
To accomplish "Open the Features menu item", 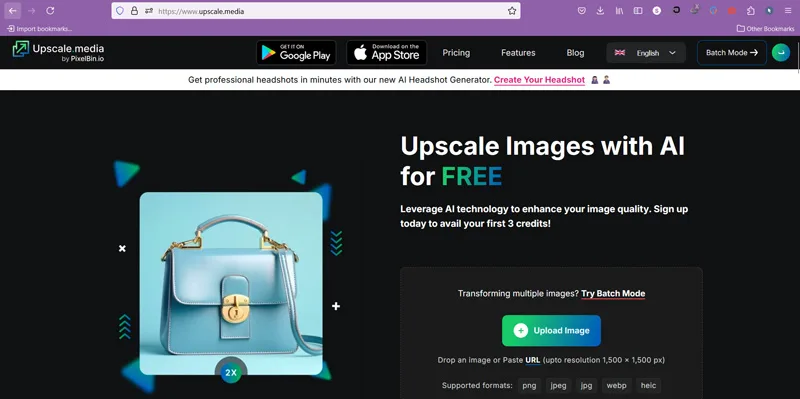I will tap(518, 53).
